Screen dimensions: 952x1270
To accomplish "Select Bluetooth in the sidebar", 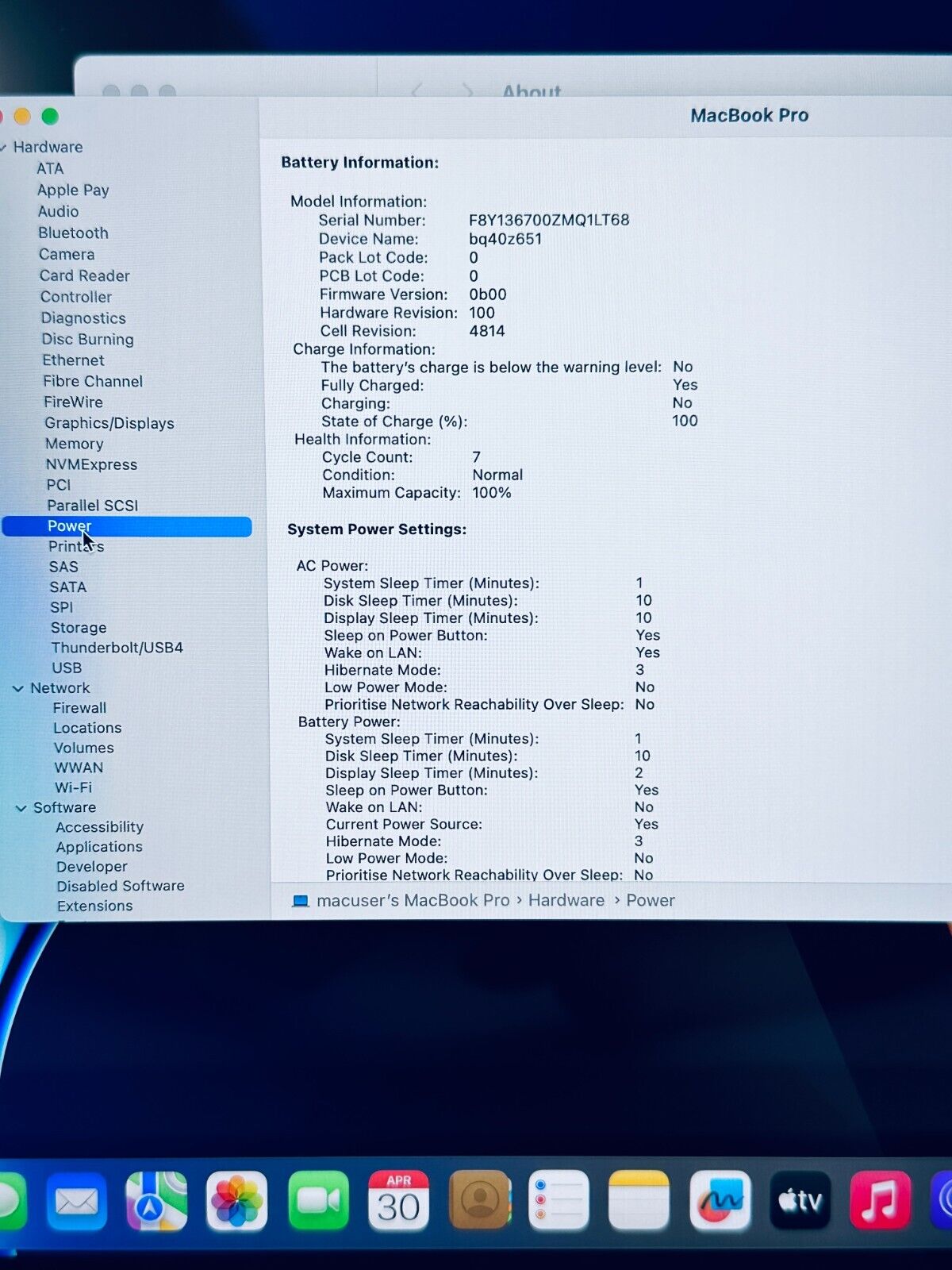I will coord(73,233).
